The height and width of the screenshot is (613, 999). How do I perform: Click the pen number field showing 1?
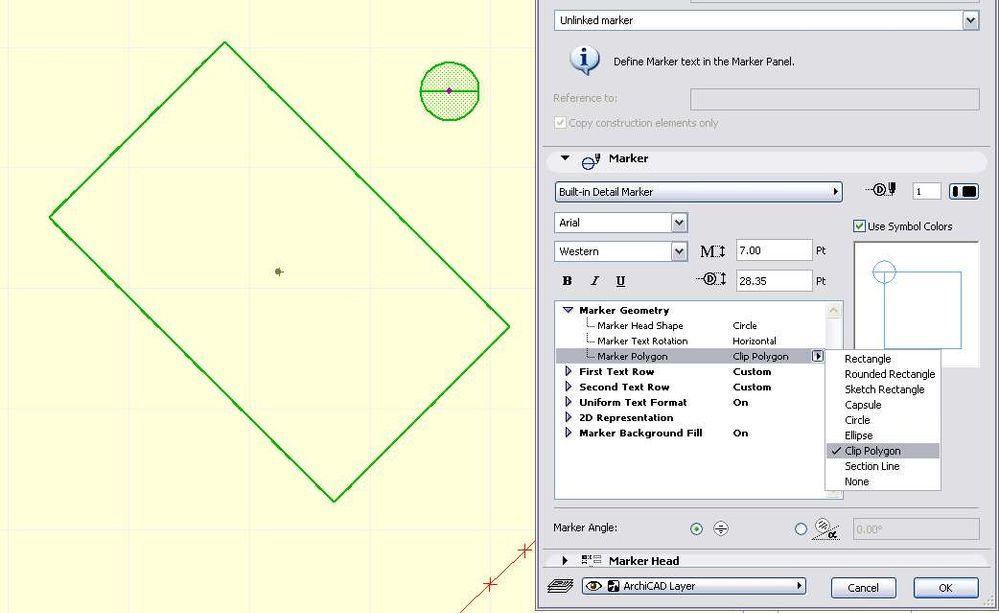pos(926,191)
